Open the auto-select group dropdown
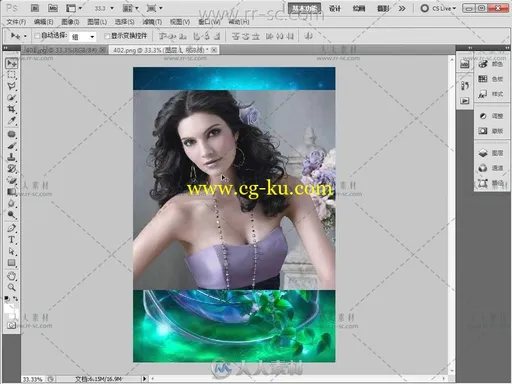512x384 pixels. coord(83,36)
